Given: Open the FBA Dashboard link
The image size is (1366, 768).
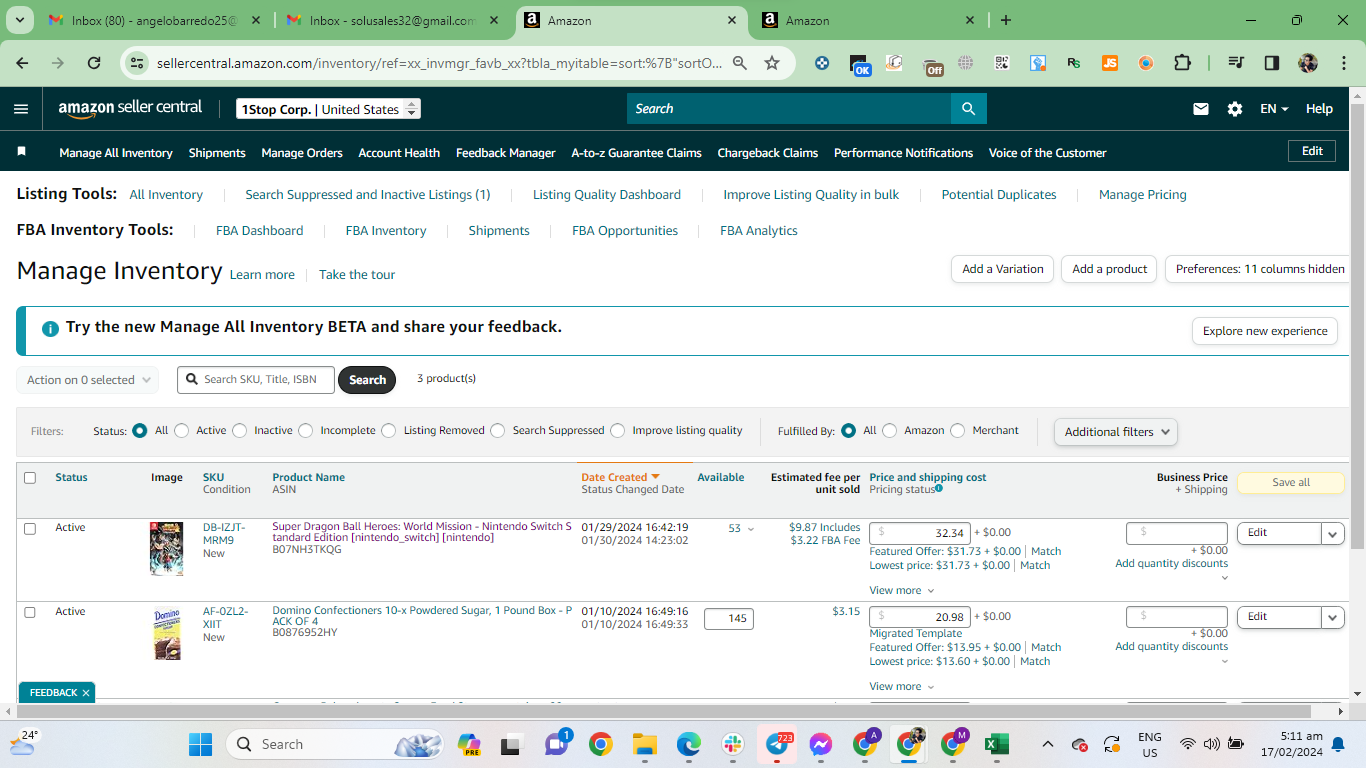Looking at the screenshot, I should click(x=259, y=231).
